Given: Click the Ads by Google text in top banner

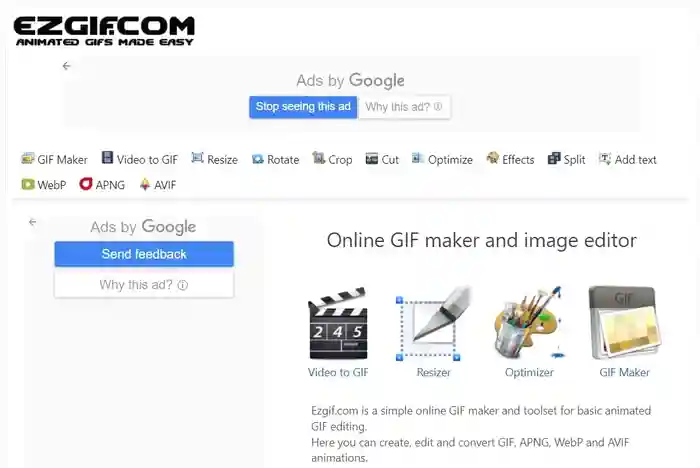Looking at the screenshot, I should click(350, 81).
